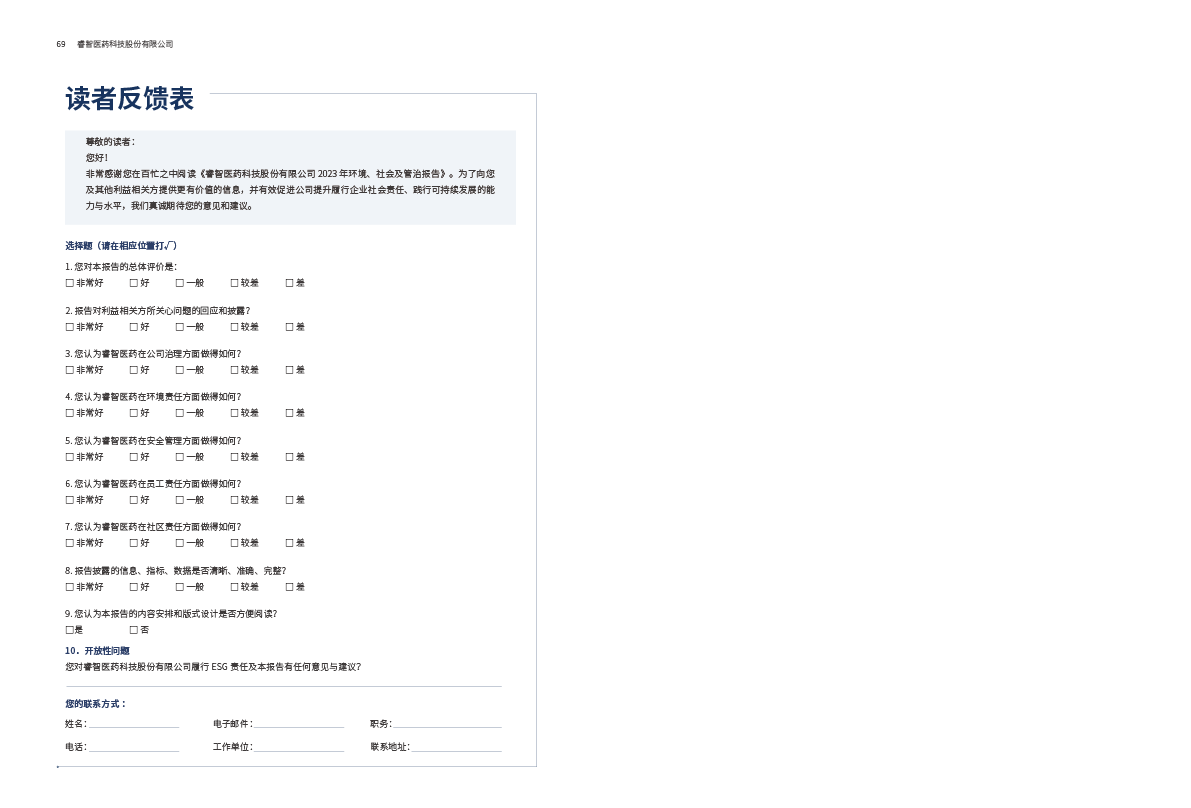
Task: Select '一般' for question 3
Action: tap(179, 370)
